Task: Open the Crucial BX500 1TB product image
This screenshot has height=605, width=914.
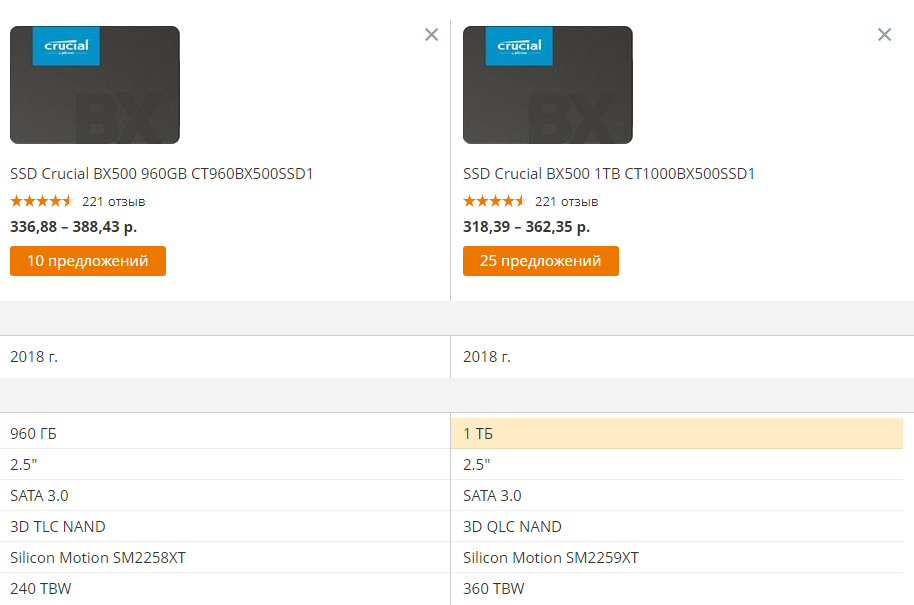Action: click(x=548, y=85)
